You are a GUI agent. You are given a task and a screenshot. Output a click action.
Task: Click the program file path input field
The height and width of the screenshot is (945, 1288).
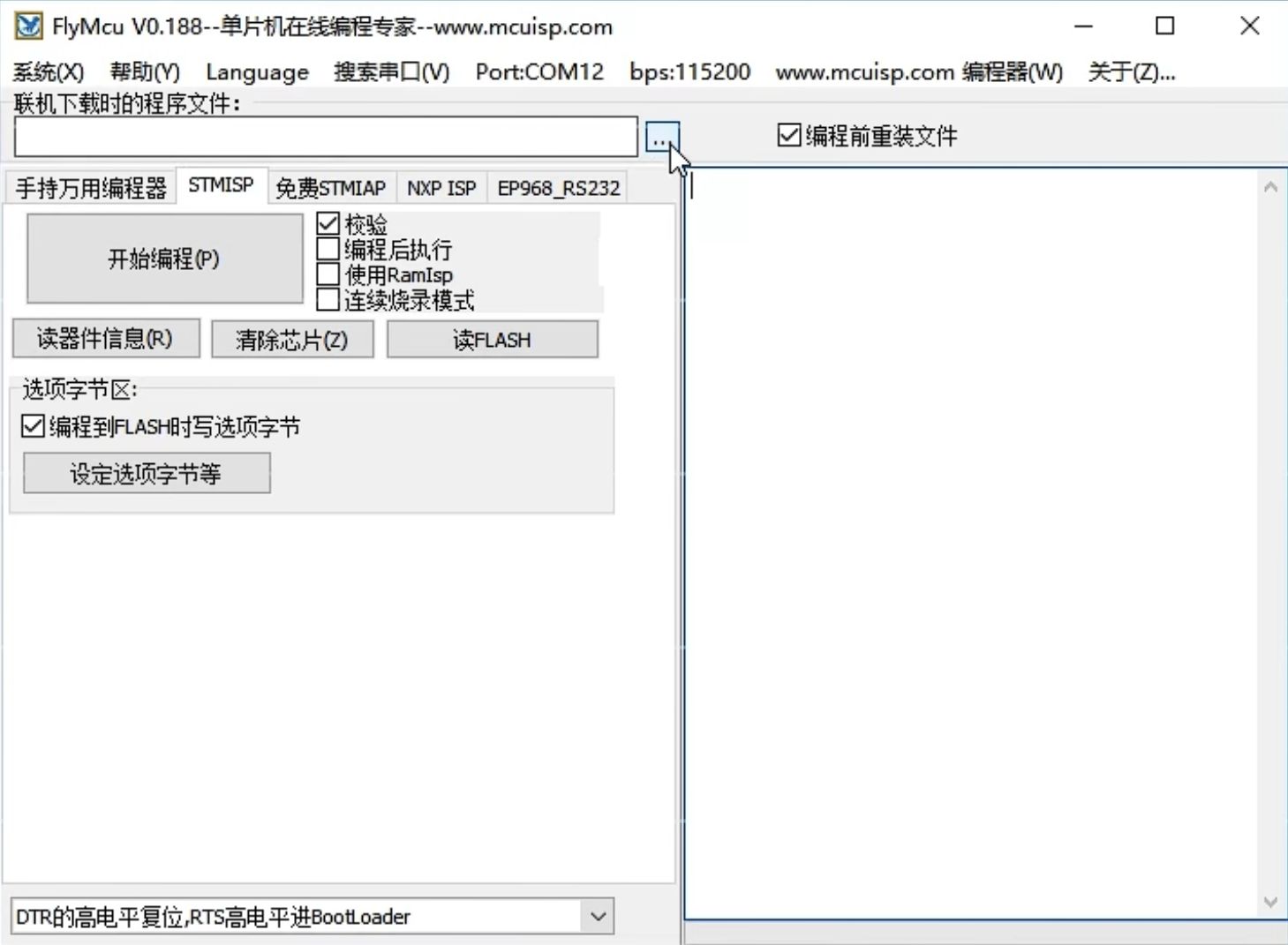click(x=326, y=137)
